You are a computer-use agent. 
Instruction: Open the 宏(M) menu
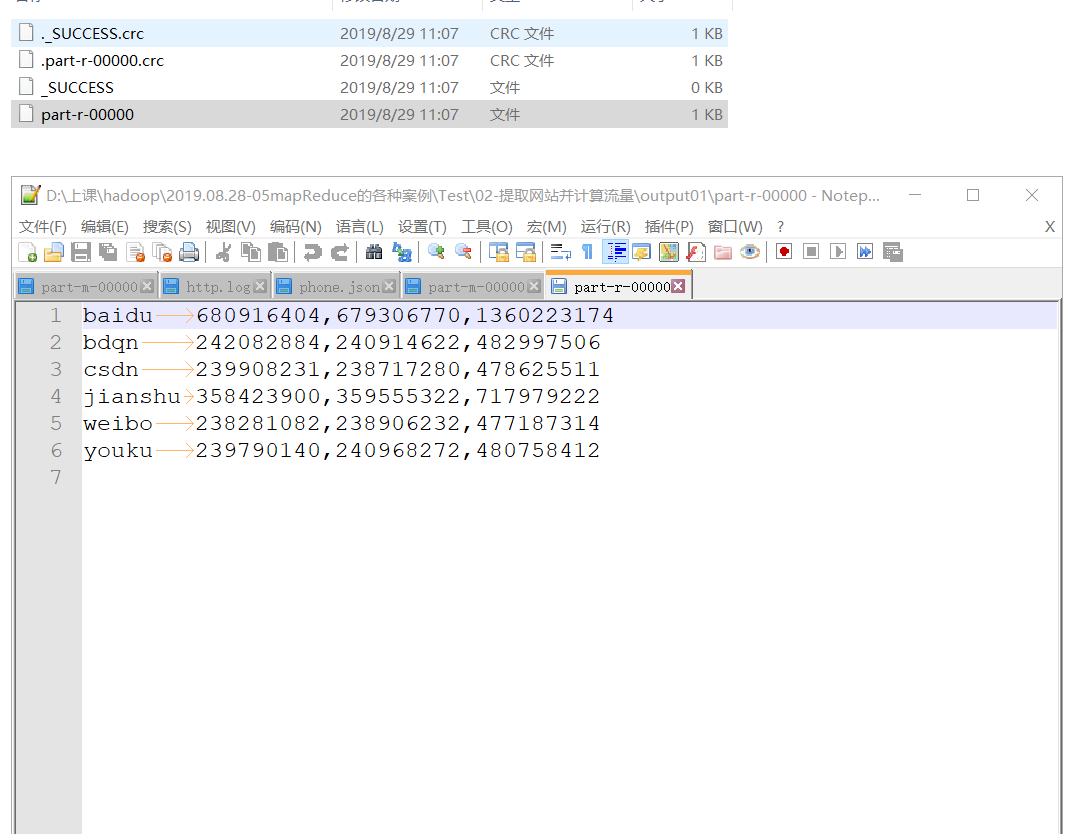click(x=547, y=226)
